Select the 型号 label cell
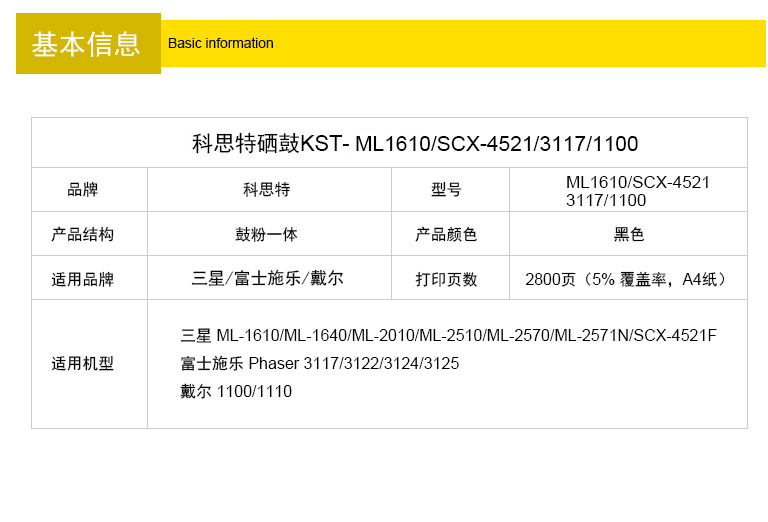Viewport: 768px width, 522px height. point(446,190)
